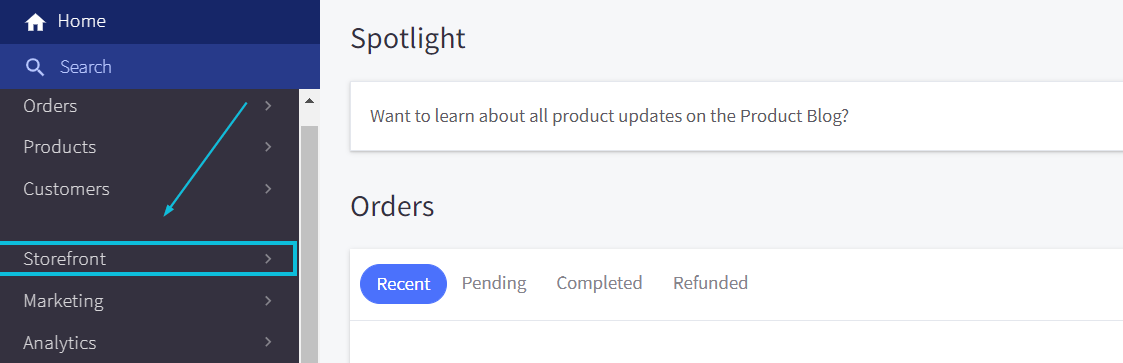Open the Analytics sidebar menu
This screenshot has height=363, width=1123.
click(149, 342)
